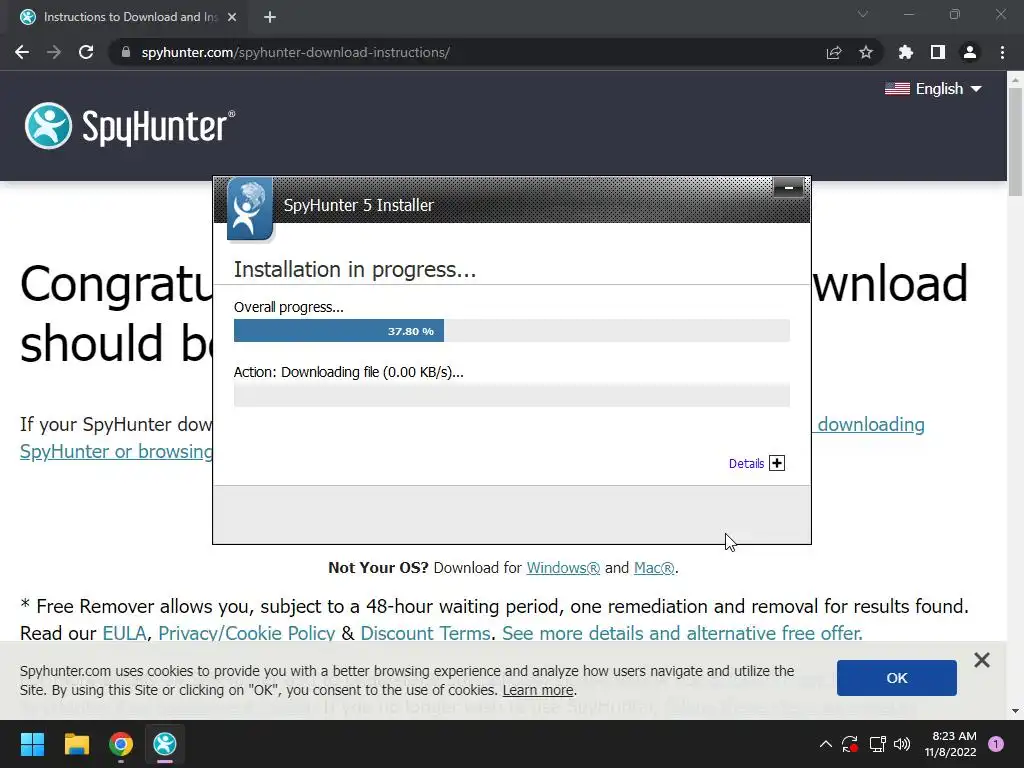Viewport: 1024px width, 768px height.
Task: Click the tab search chevron
Action: tap(863, 14)
